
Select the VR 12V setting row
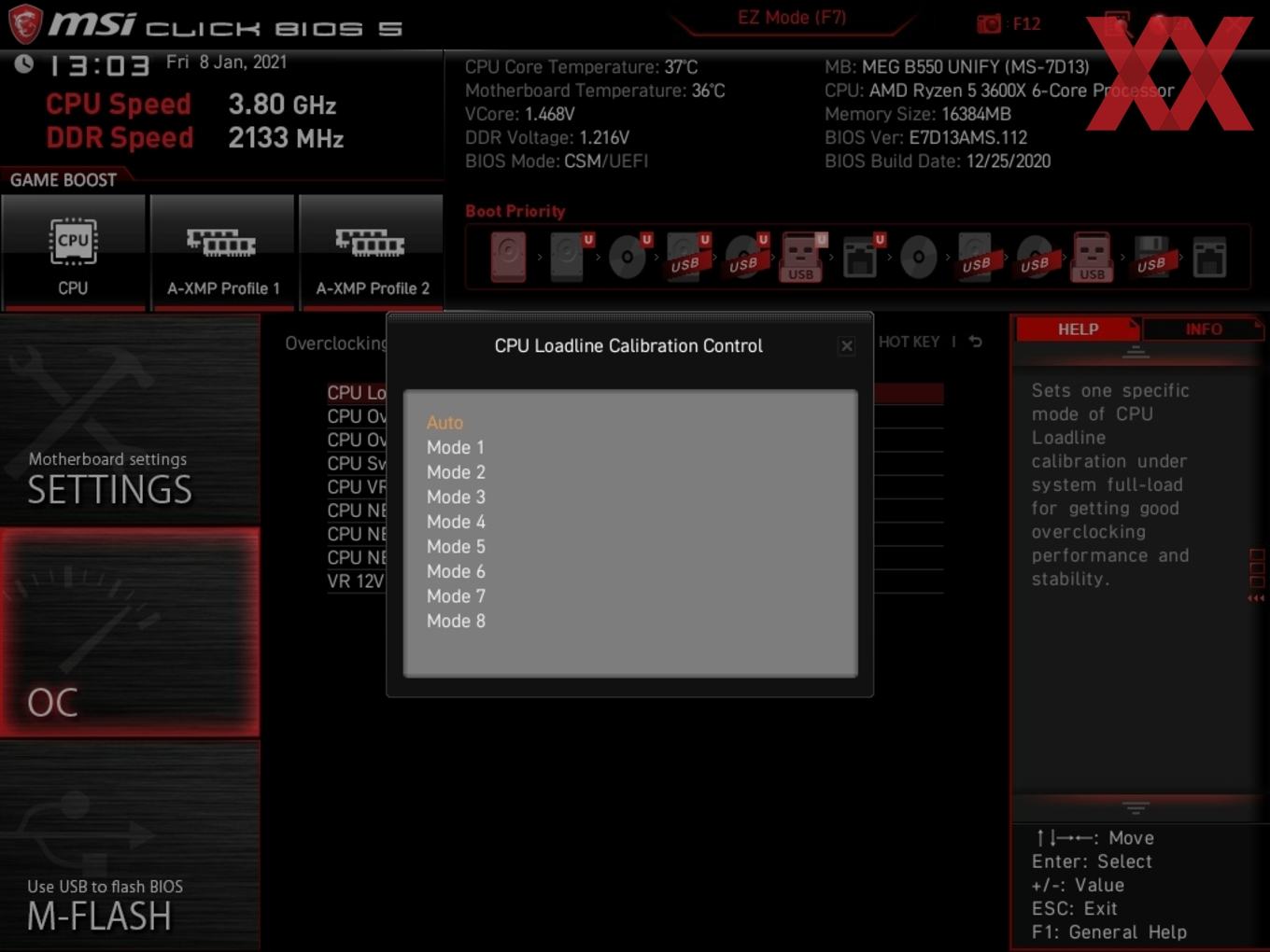point(356,581)
